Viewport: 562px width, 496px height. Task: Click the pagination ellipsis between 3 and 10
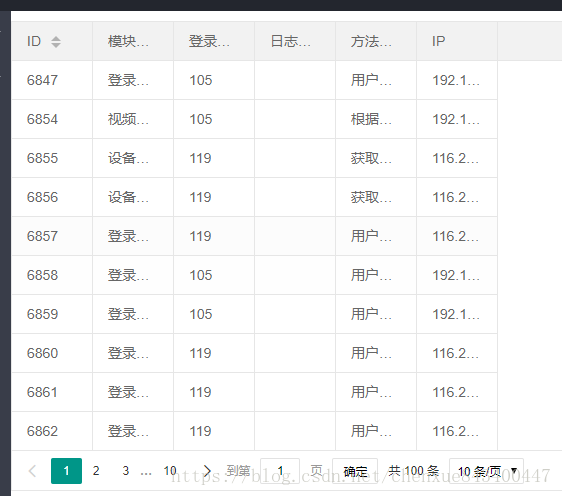click(146, 473)
